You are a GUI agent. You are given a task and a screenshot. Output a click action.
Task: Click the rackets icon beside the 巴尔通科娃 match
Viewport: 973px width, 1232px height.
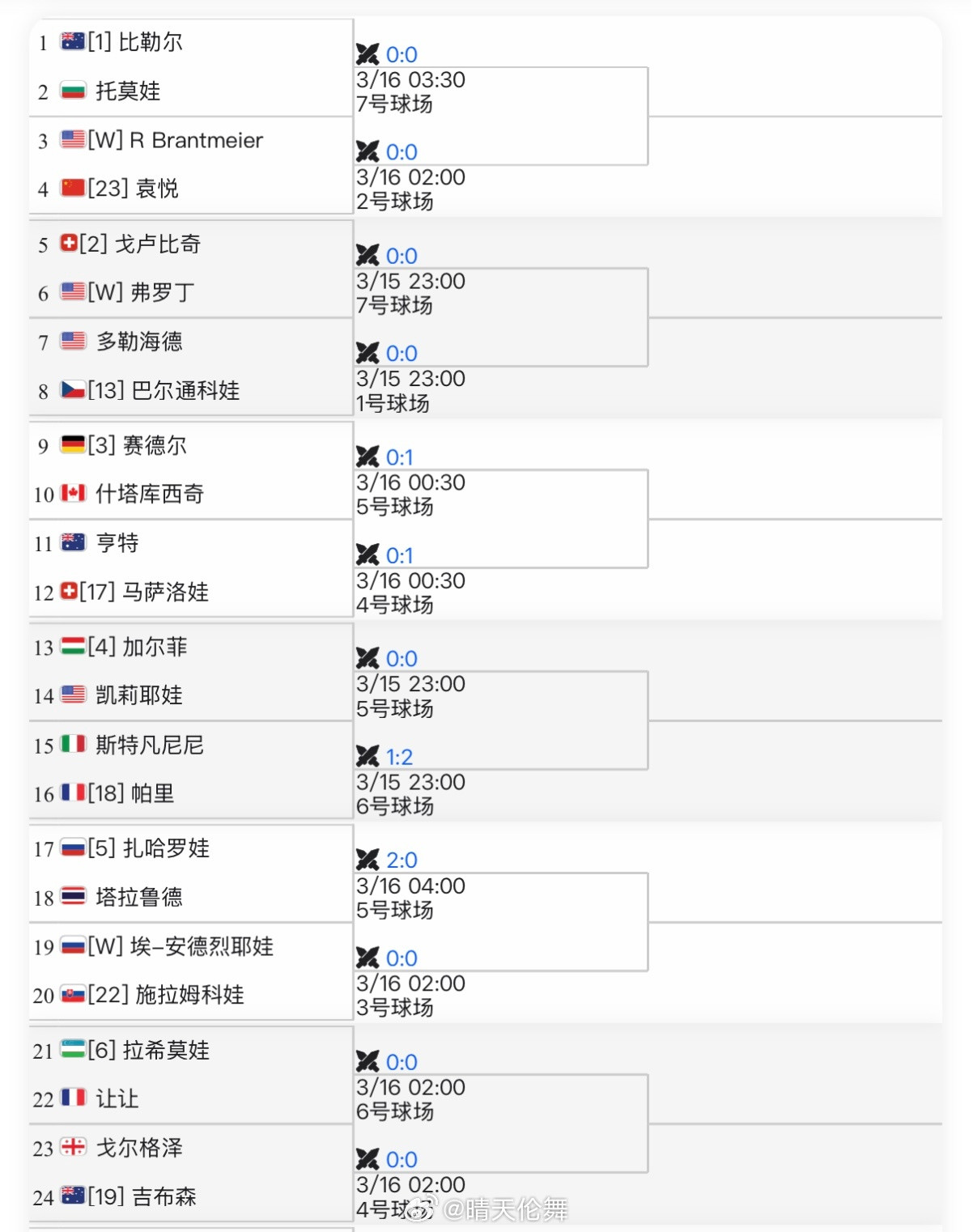tap(369, 354)
